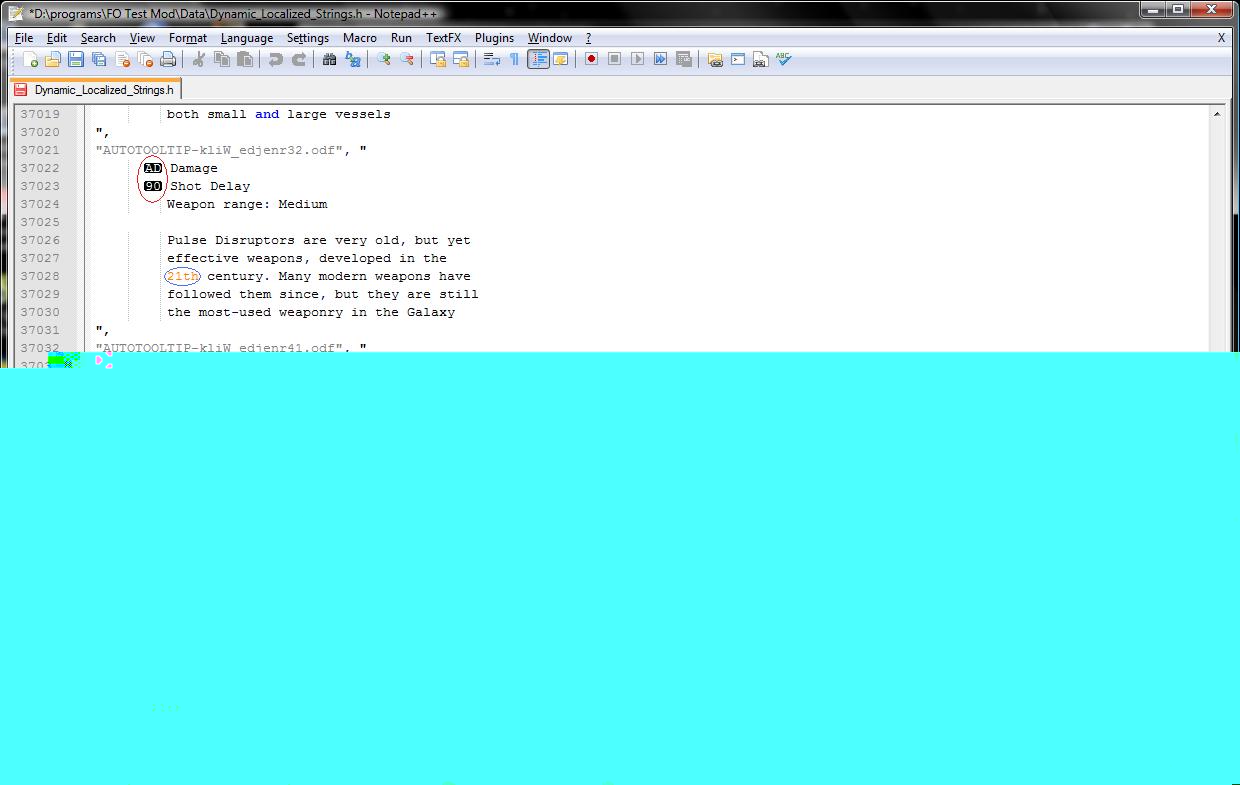Image resolution: width=1240 pixels, height=785 pixels.
Task: Open the Plugins menu
Action: pos(494,38)
